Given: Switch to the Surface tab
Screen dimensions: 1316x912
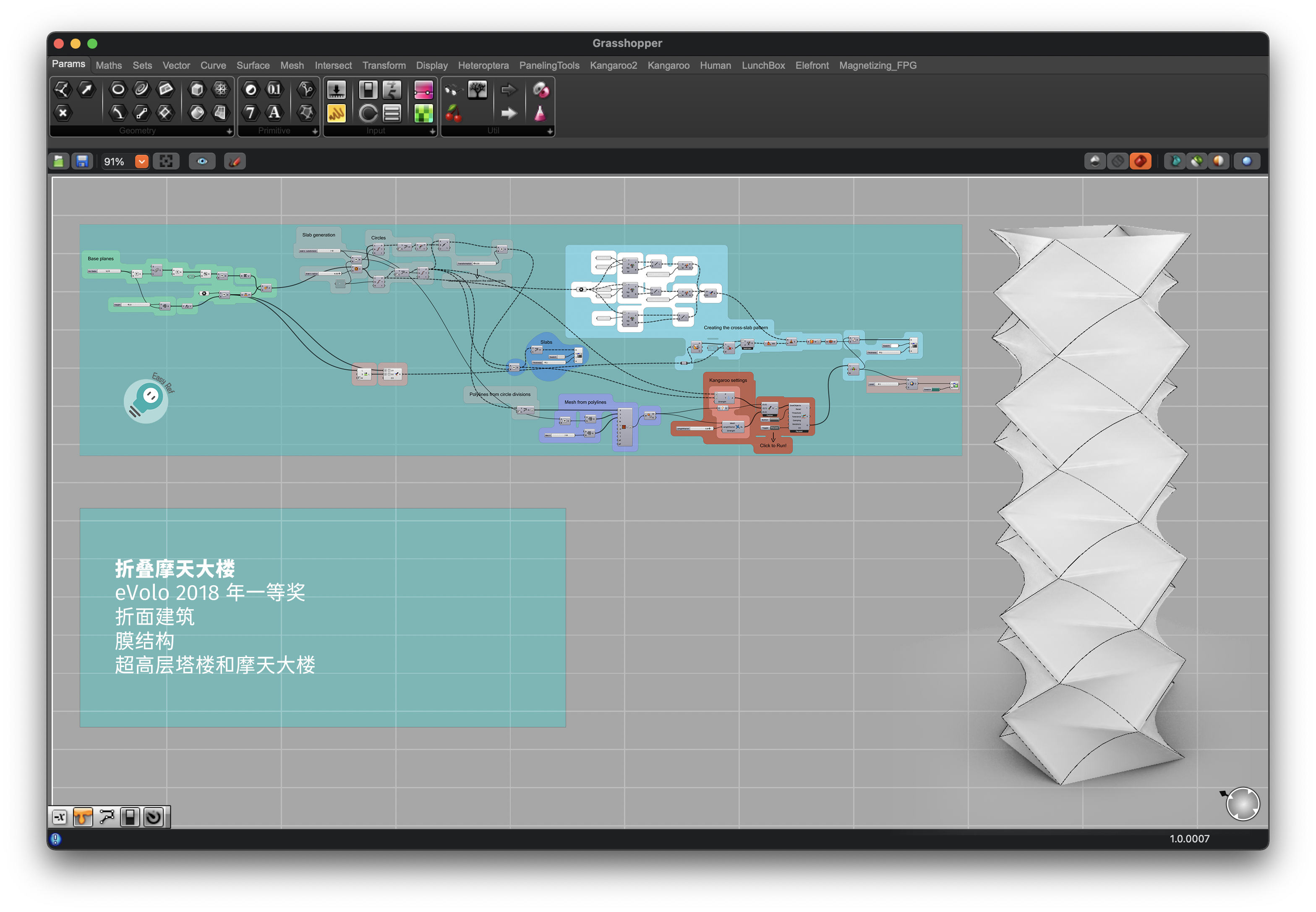Looking at the screenshot, I should 253,66.
